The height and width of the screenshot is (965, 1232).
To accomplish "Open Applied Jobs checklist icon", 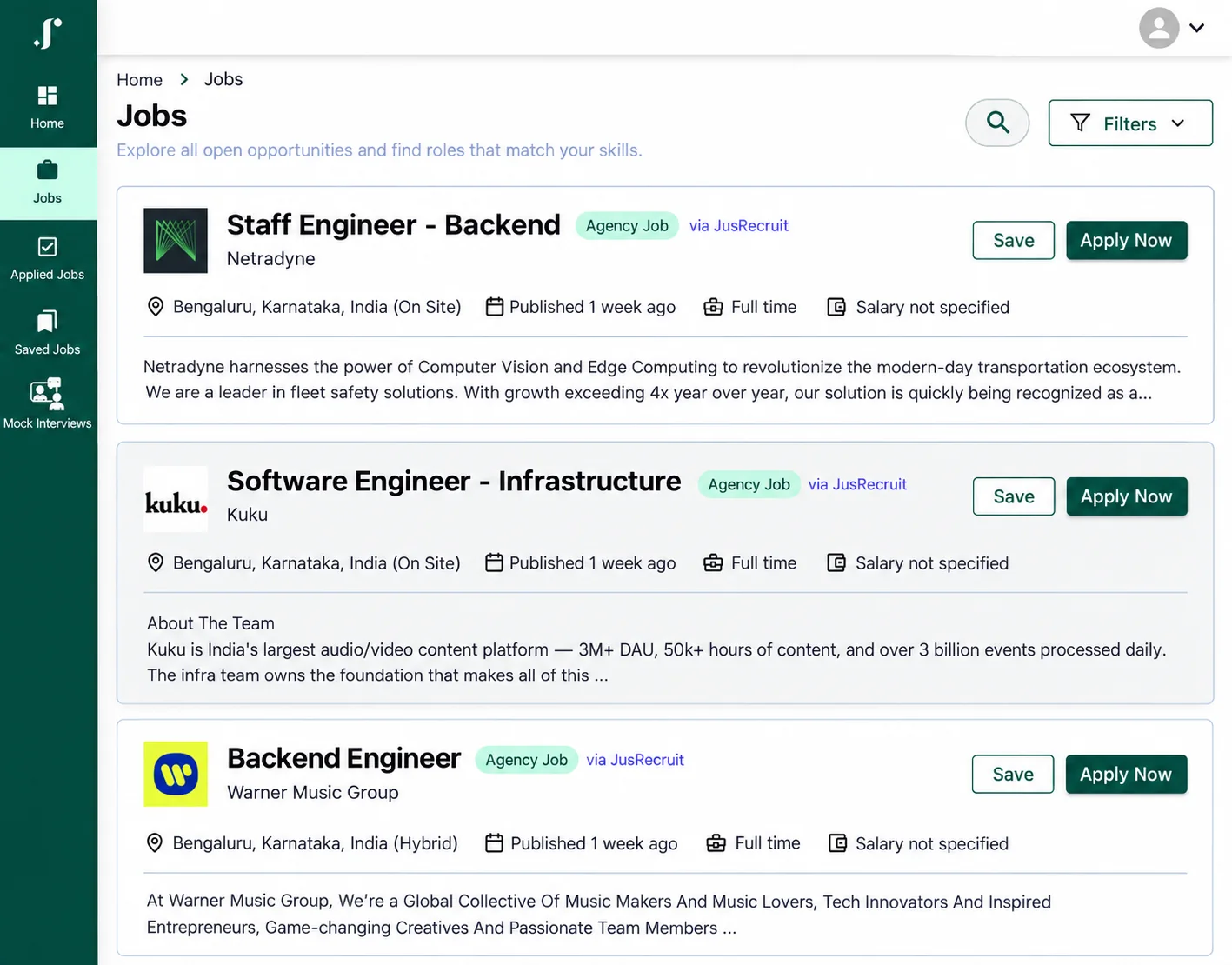I will [48, 247].
